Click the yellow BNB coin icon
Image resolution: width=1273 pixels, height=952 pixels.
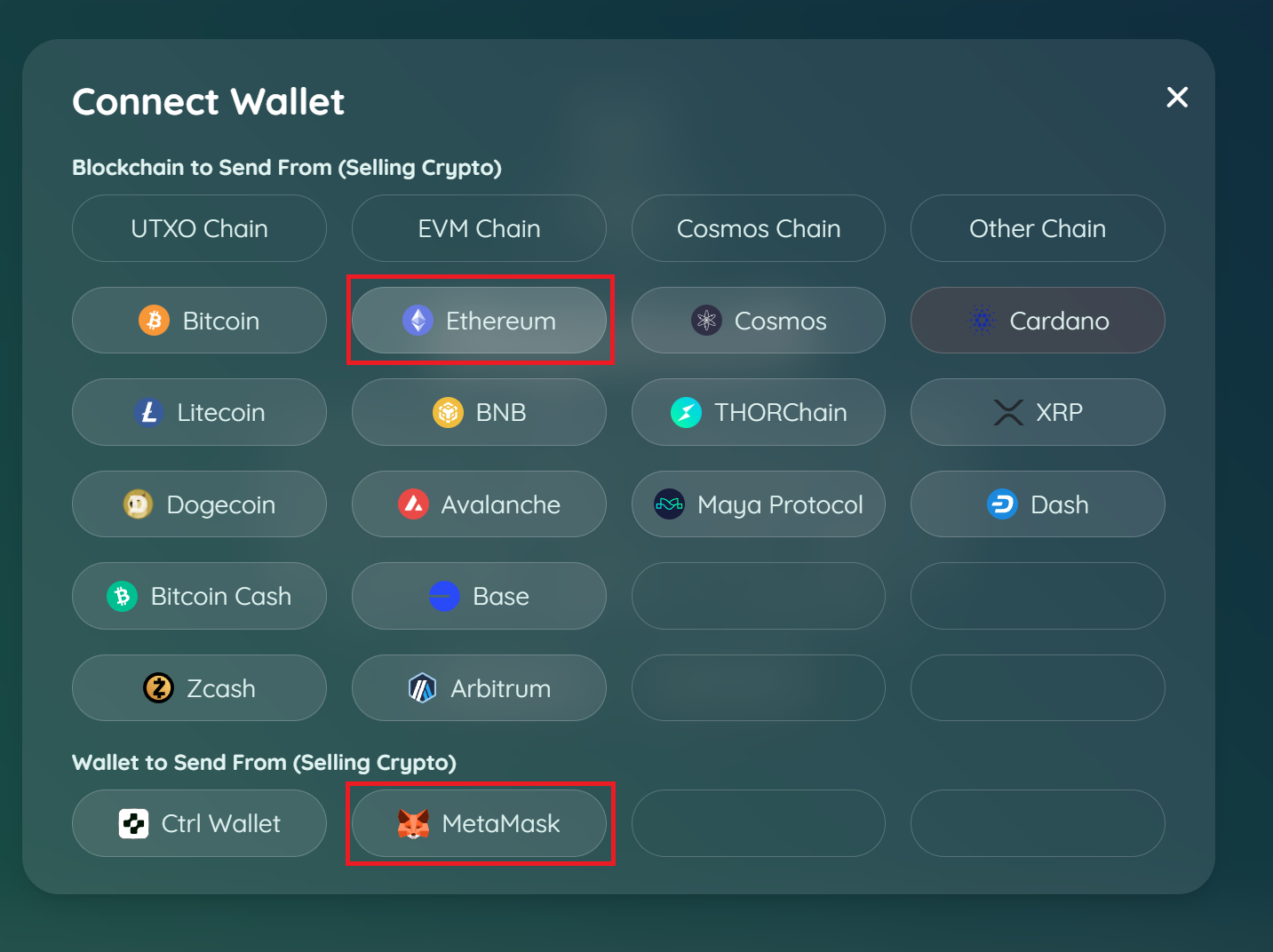pyautogui.click(x=448, y=412)
